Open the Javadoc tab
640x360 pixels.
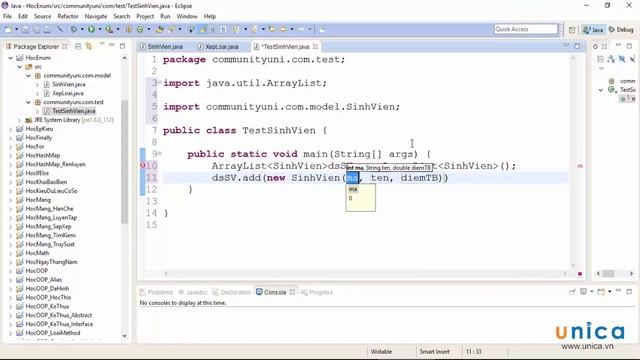pyautogui.click(x=193, y=292)
